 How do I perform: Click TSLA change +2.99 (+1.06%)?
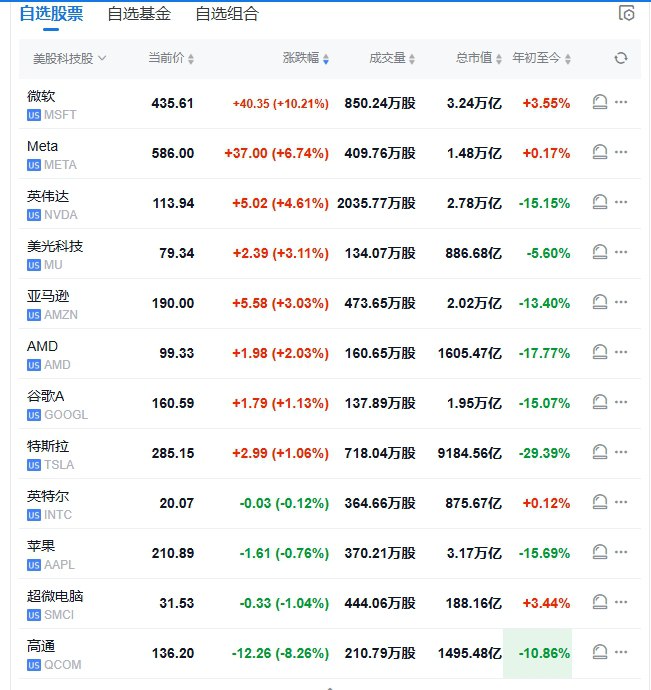click(x=280, y=453)
